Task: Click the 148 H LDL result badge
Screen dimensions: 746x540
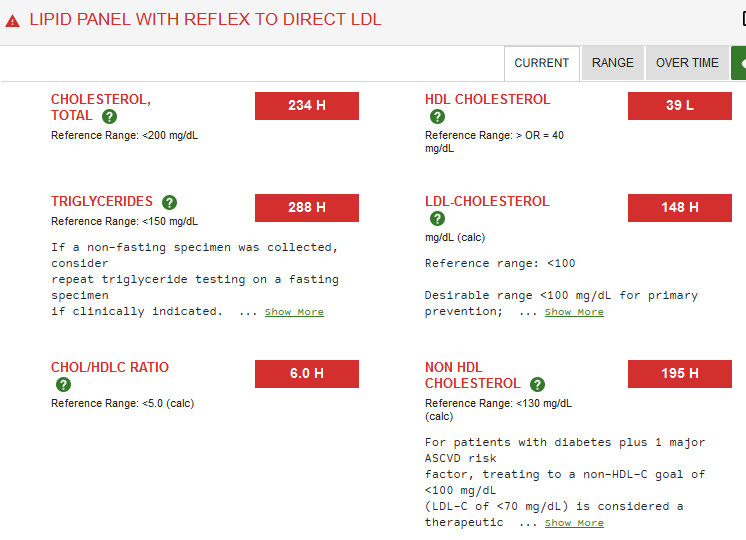Action: (x=679, y=208)
